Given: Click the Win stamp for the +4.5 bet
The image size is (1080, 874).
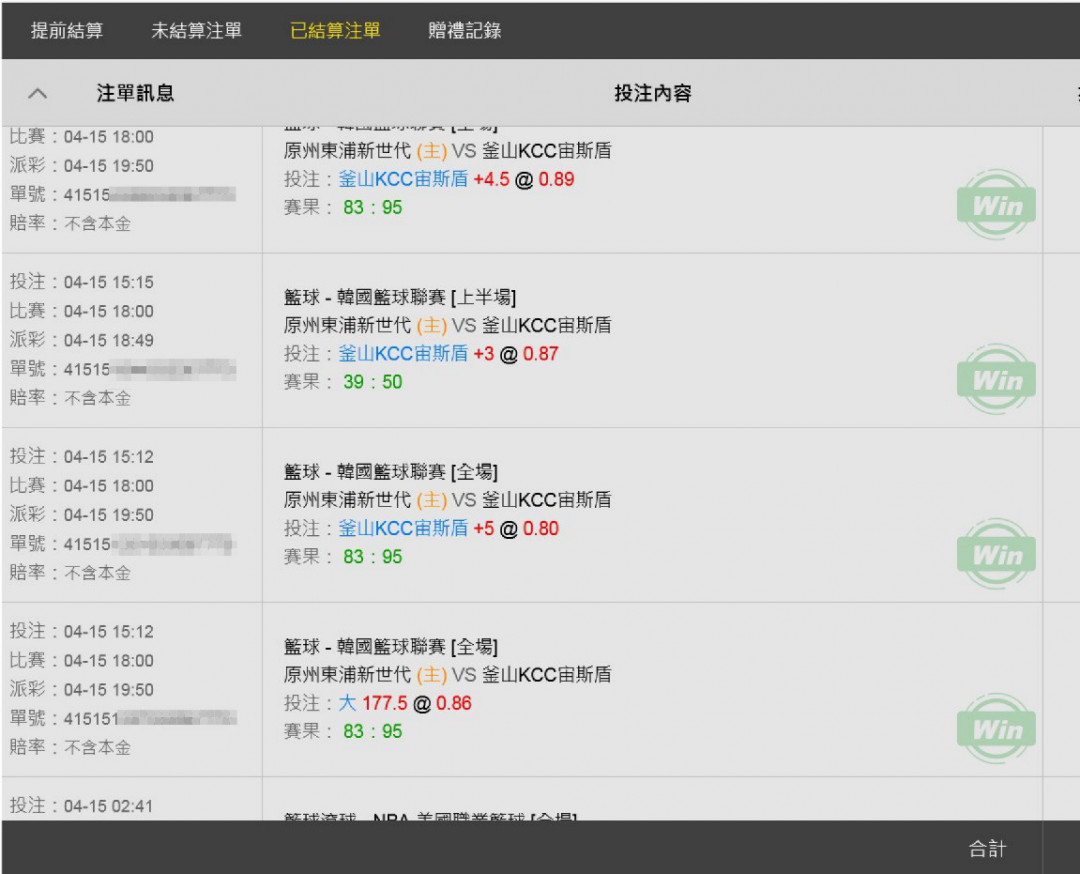Looking at the screenshot, I should pos(996,205).
